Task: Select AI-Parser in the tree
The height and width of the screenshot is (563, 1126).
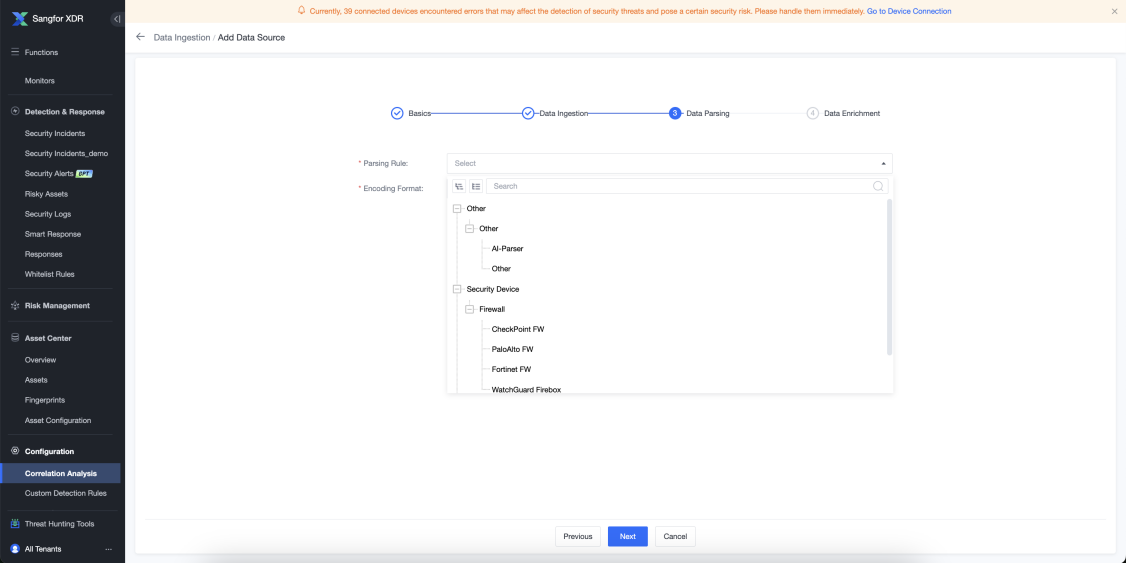Action: click(507, 248)
